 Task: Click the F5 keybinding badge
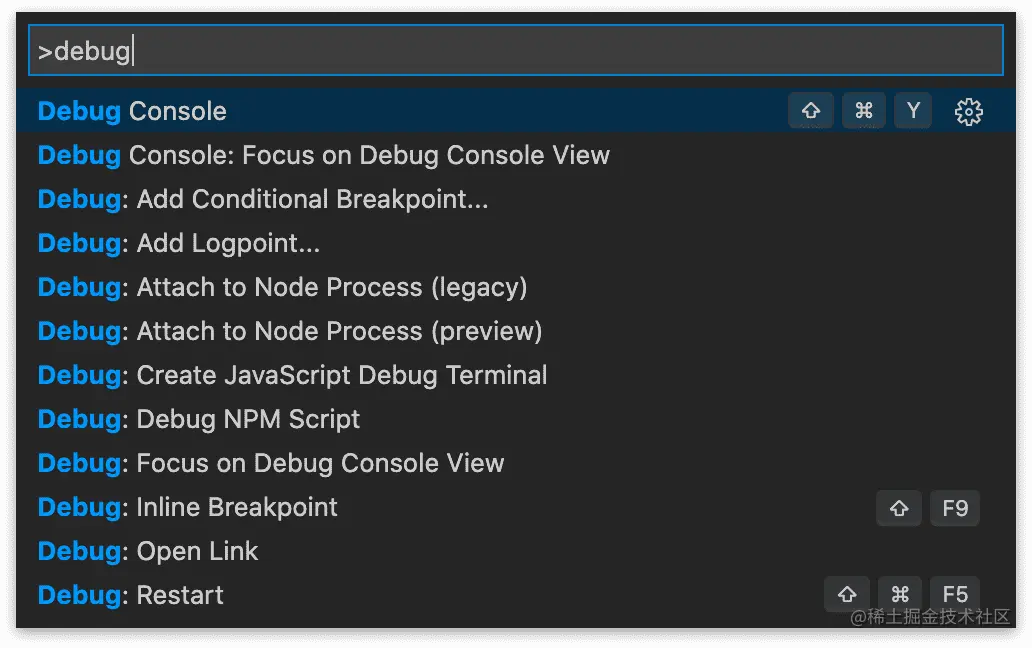955,594
